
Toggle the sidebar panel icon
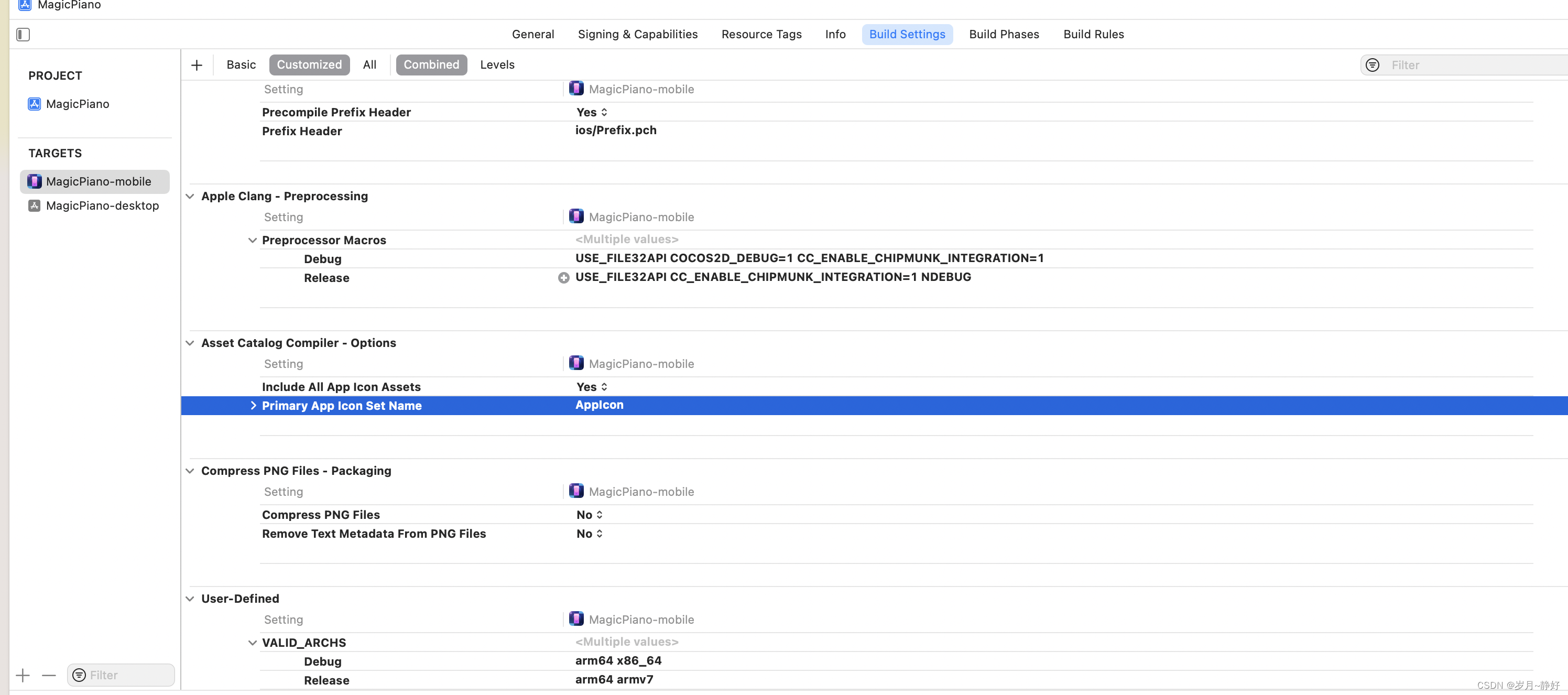pos(23,35)
